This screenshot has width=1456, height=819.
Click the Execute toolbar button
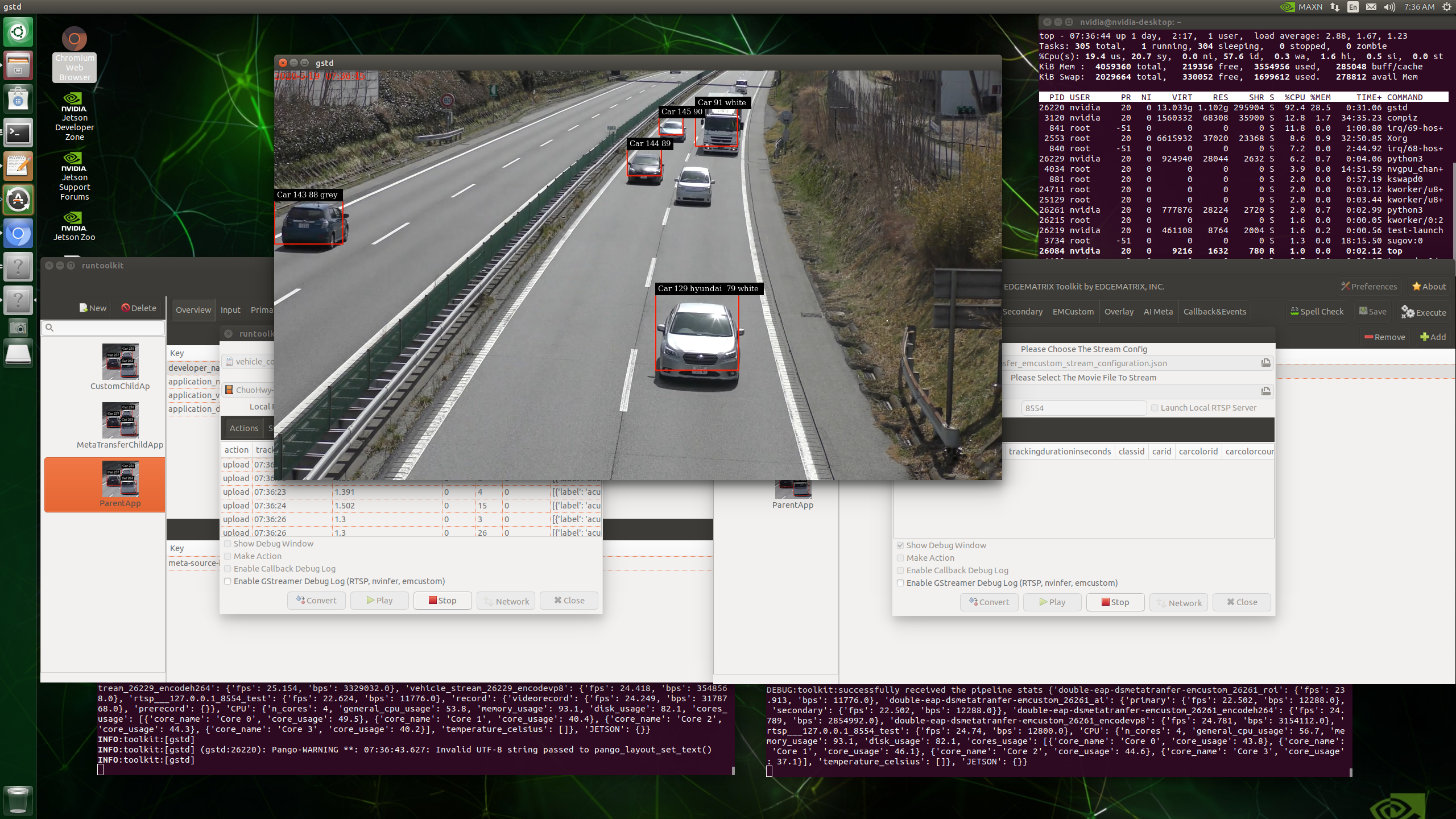[1424, 312]
